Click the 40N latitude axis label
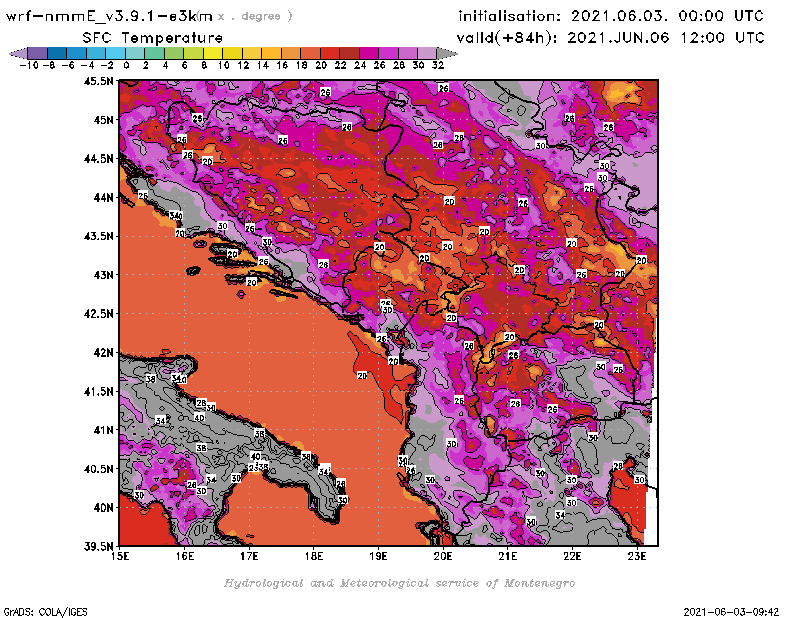 click(x=103, y=508)
